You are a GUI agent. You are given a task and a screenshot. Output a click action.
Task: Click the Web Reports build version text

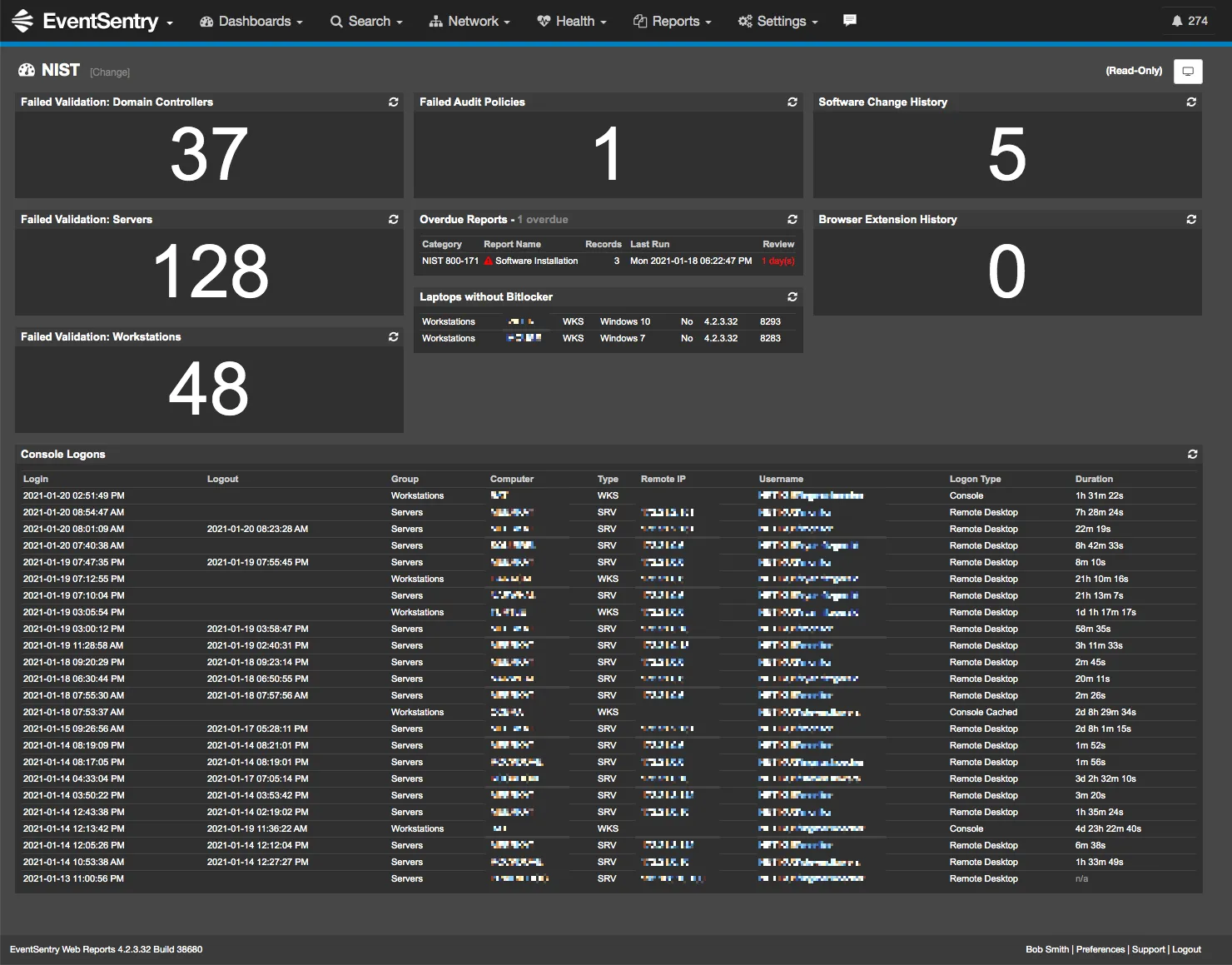[x=106, y=949]
